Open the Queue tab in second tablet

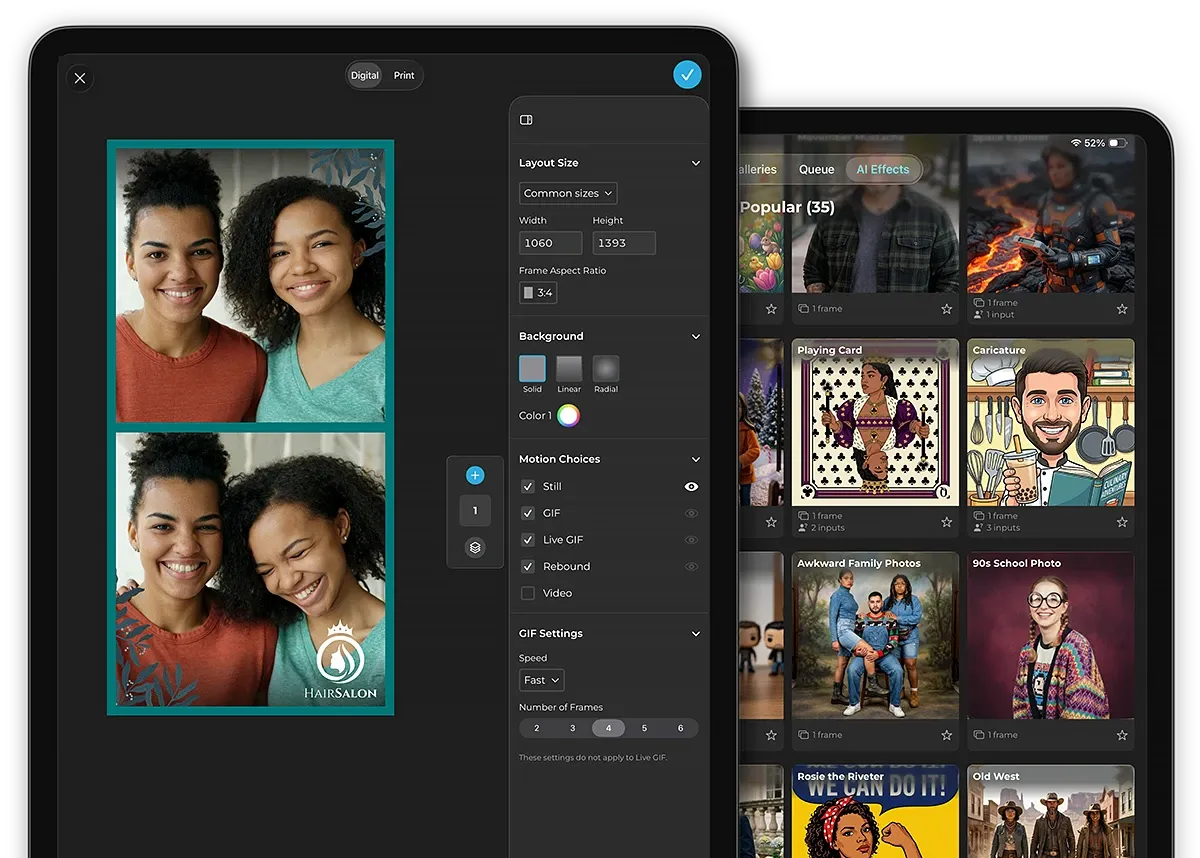click(x=816, y=170)
